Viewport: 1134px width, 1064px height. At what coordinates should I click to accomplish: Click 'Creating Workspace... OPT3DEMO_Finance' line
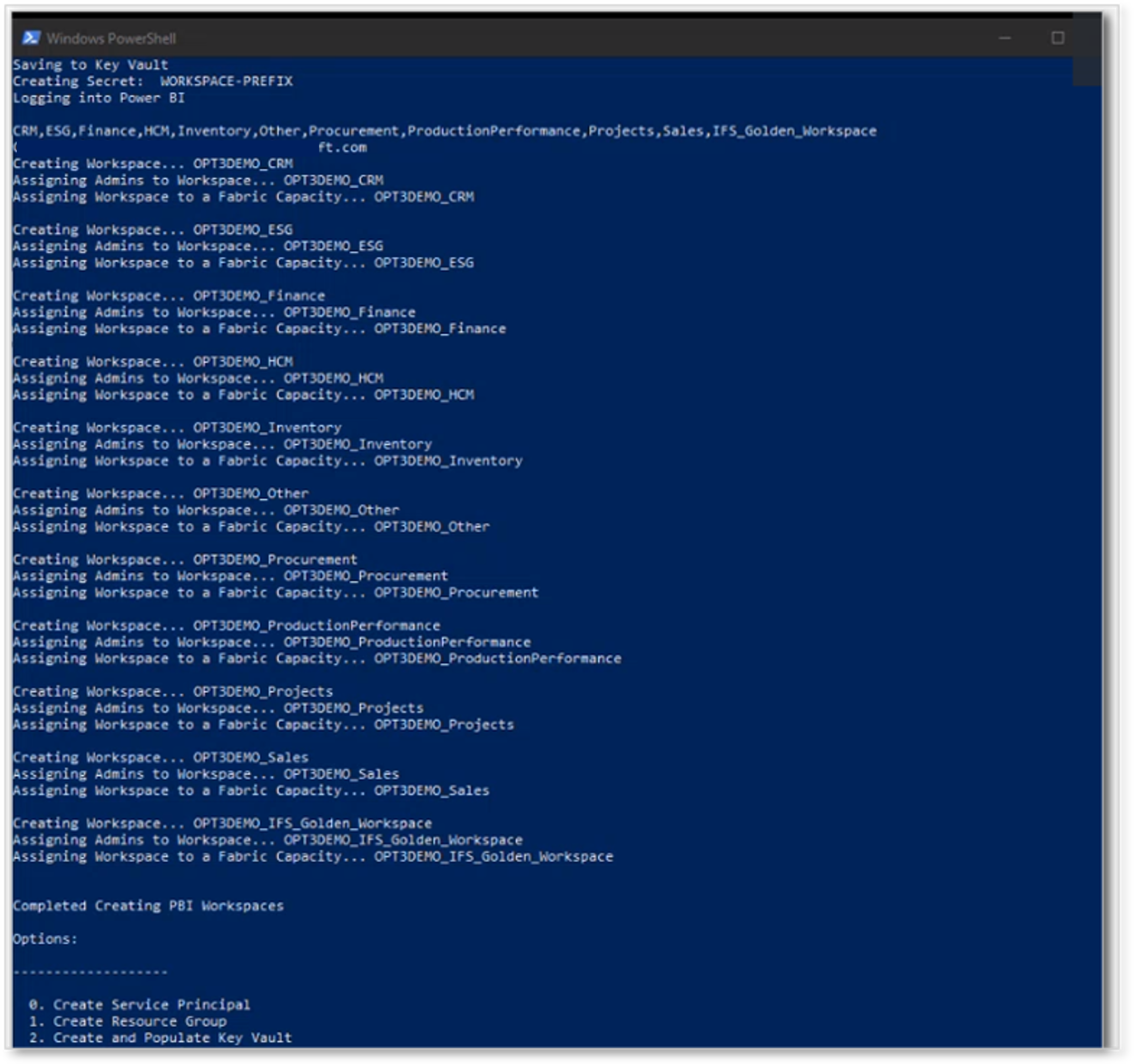point(169,296)
